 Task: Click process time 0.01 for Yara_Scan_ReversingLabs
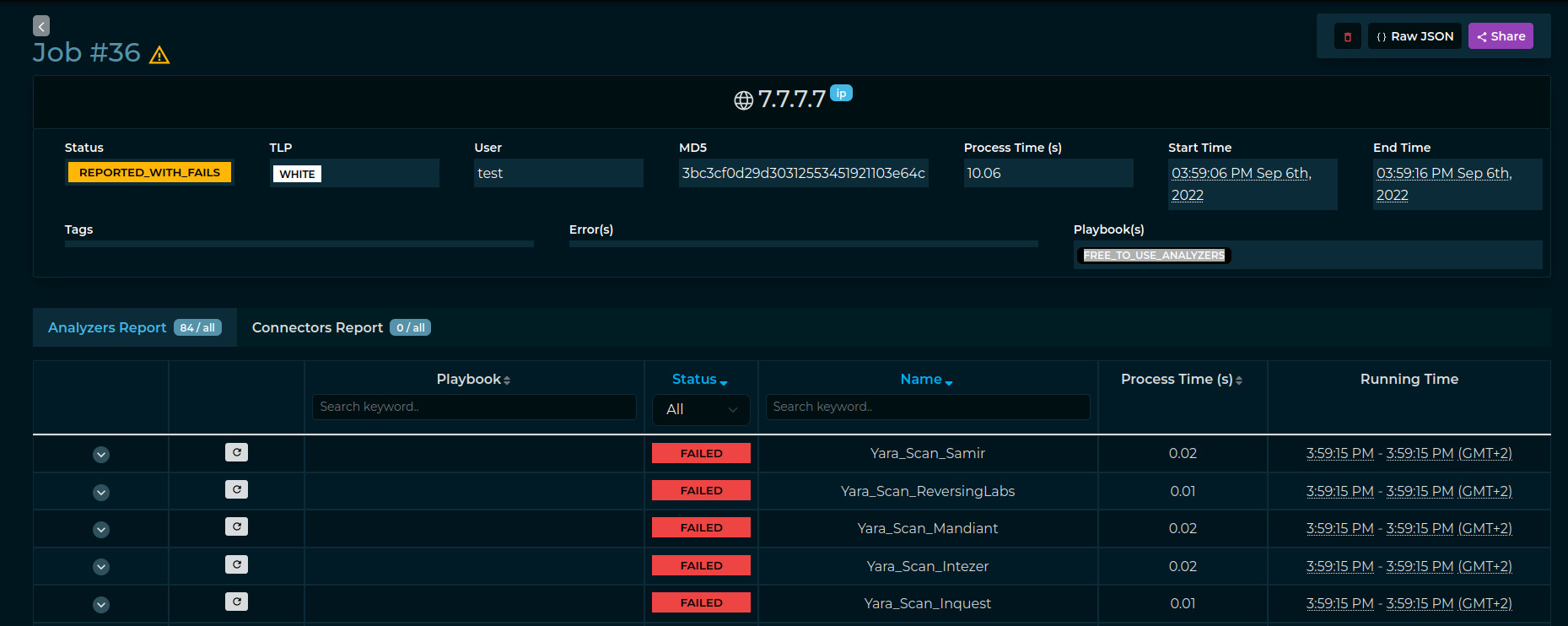coord(1183,491)
